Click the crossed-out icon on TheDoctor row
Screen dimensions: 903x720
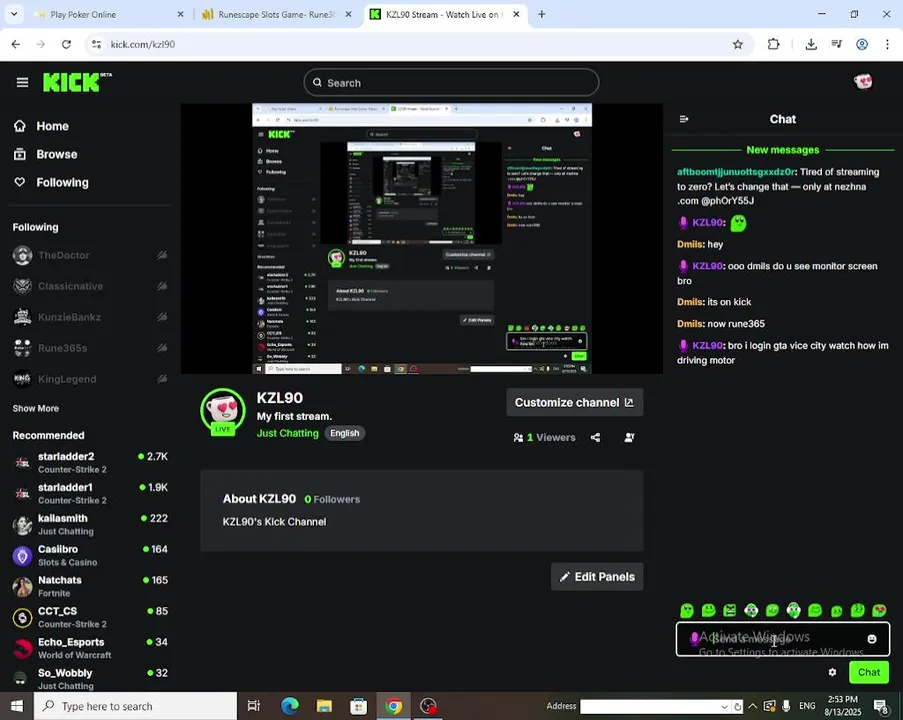click(162, 255)
